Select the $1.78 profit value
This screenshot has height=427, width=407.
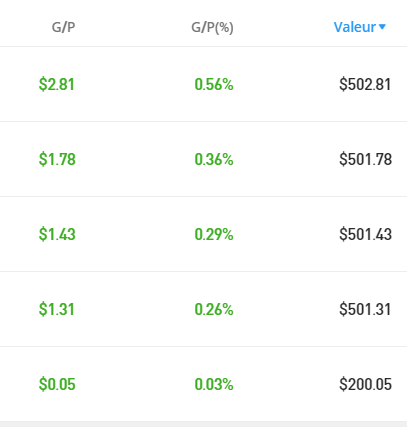pos(57,159)
